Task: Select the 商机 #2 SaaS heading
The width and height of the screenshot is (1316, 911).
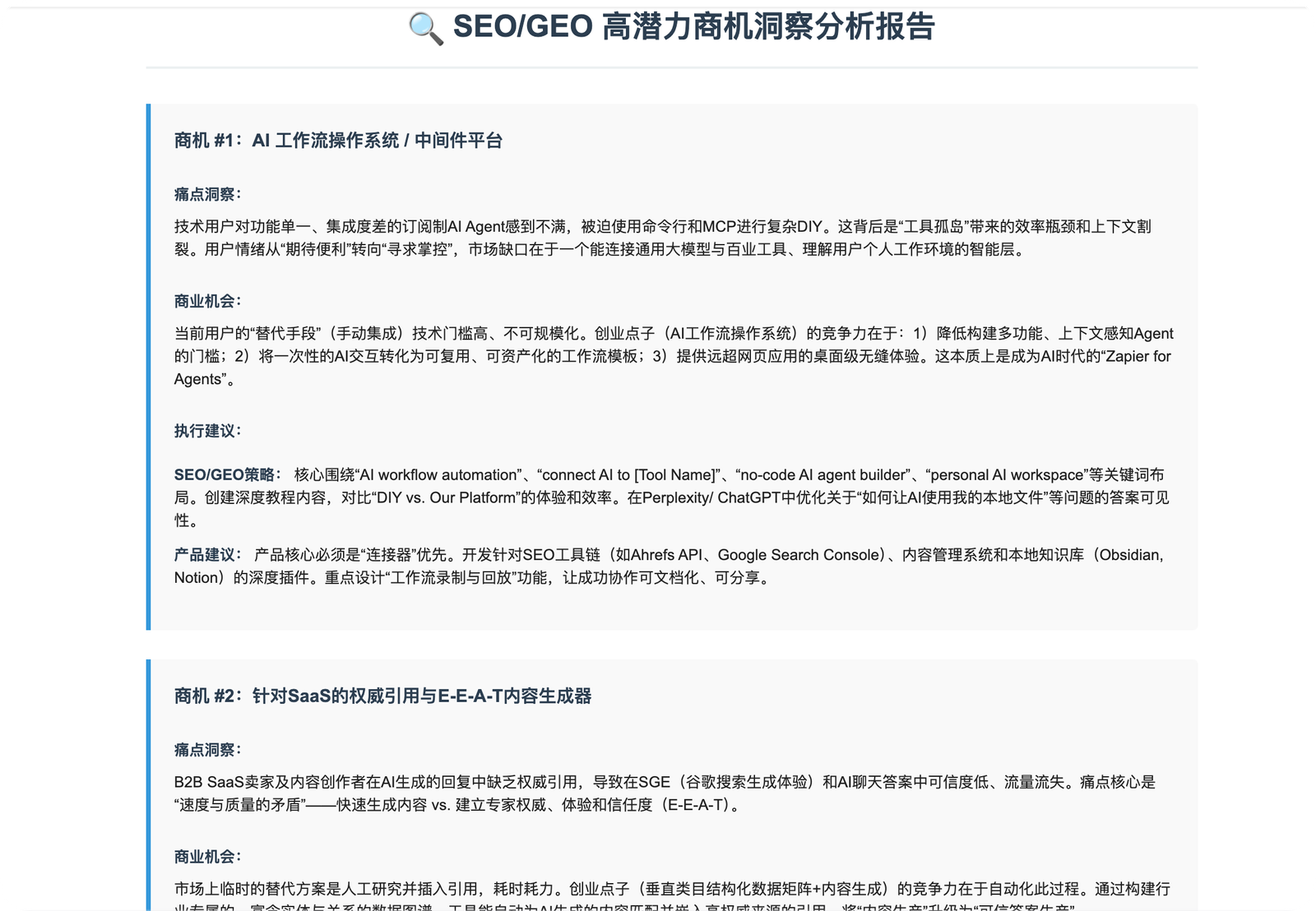Action: tap(382, 696)
